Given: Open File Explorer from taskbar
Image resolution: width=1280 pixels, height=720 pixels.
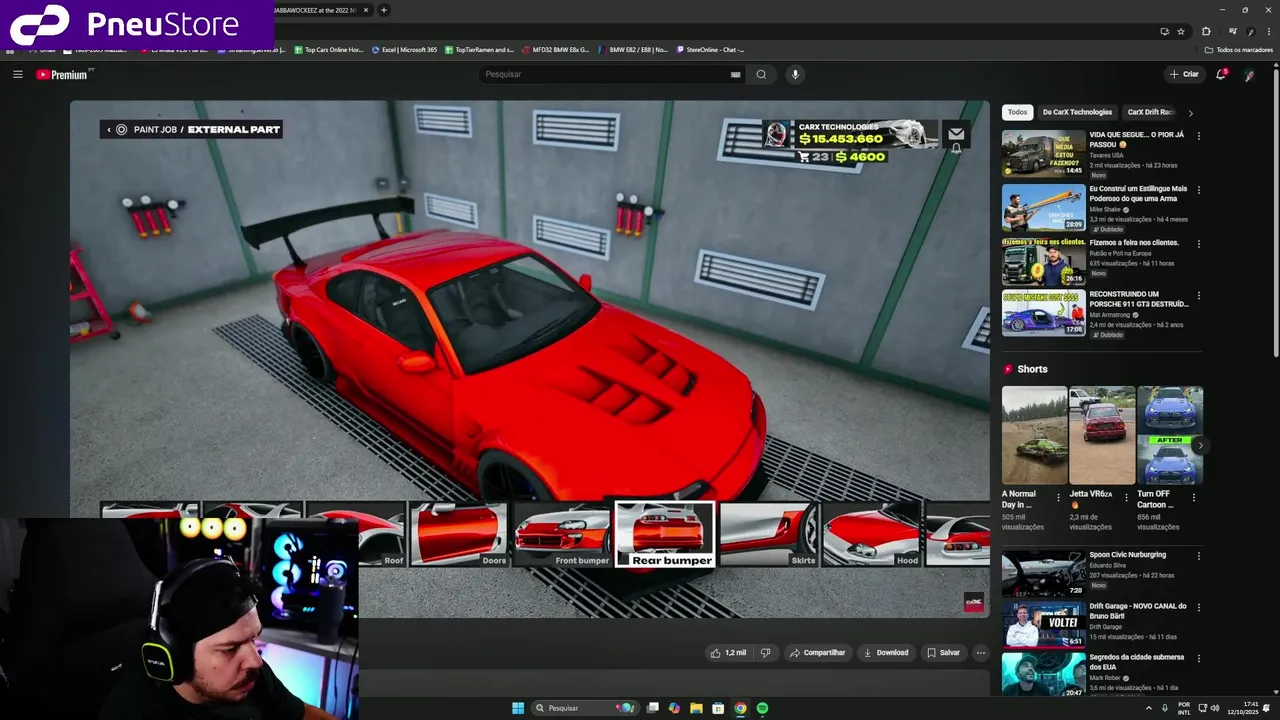Looking at the screenshot, I should point(696,708).
